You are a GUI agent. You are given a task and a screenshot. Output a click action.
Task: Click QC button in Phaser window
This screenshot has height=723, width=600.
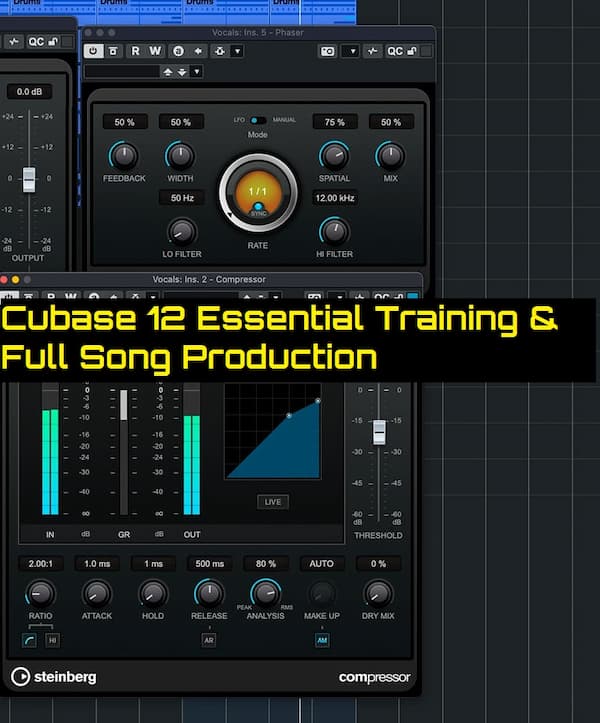tap(395, 51)
